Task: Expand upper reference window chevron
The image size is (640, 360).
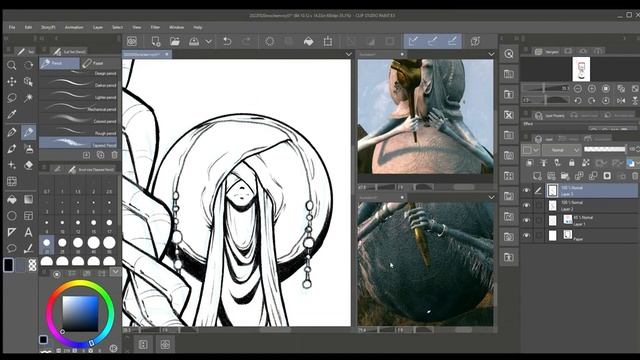Action: [491, 54]
